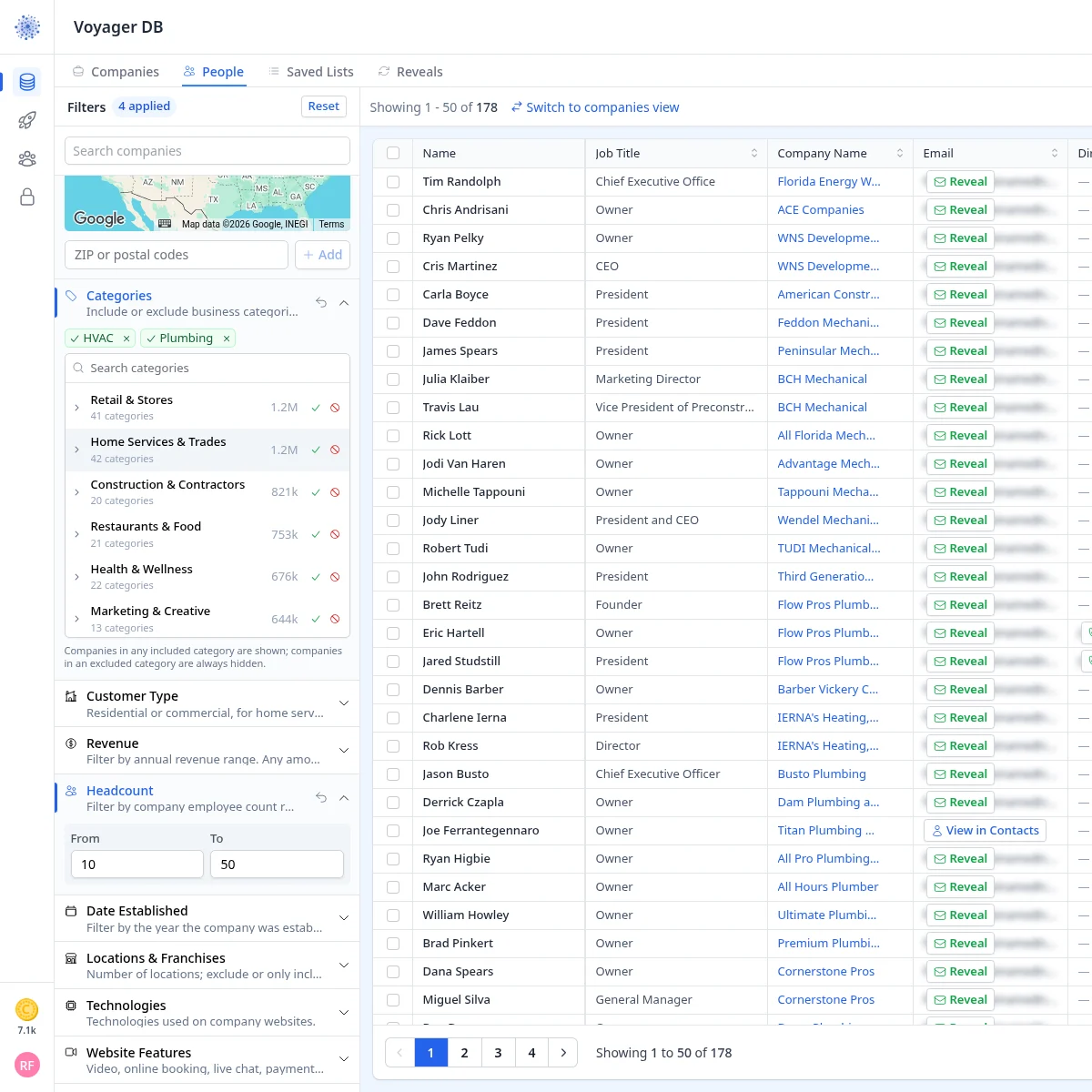
Task: Expand the Restaurants & Food subcategories
Action: (x=76, y=534)
